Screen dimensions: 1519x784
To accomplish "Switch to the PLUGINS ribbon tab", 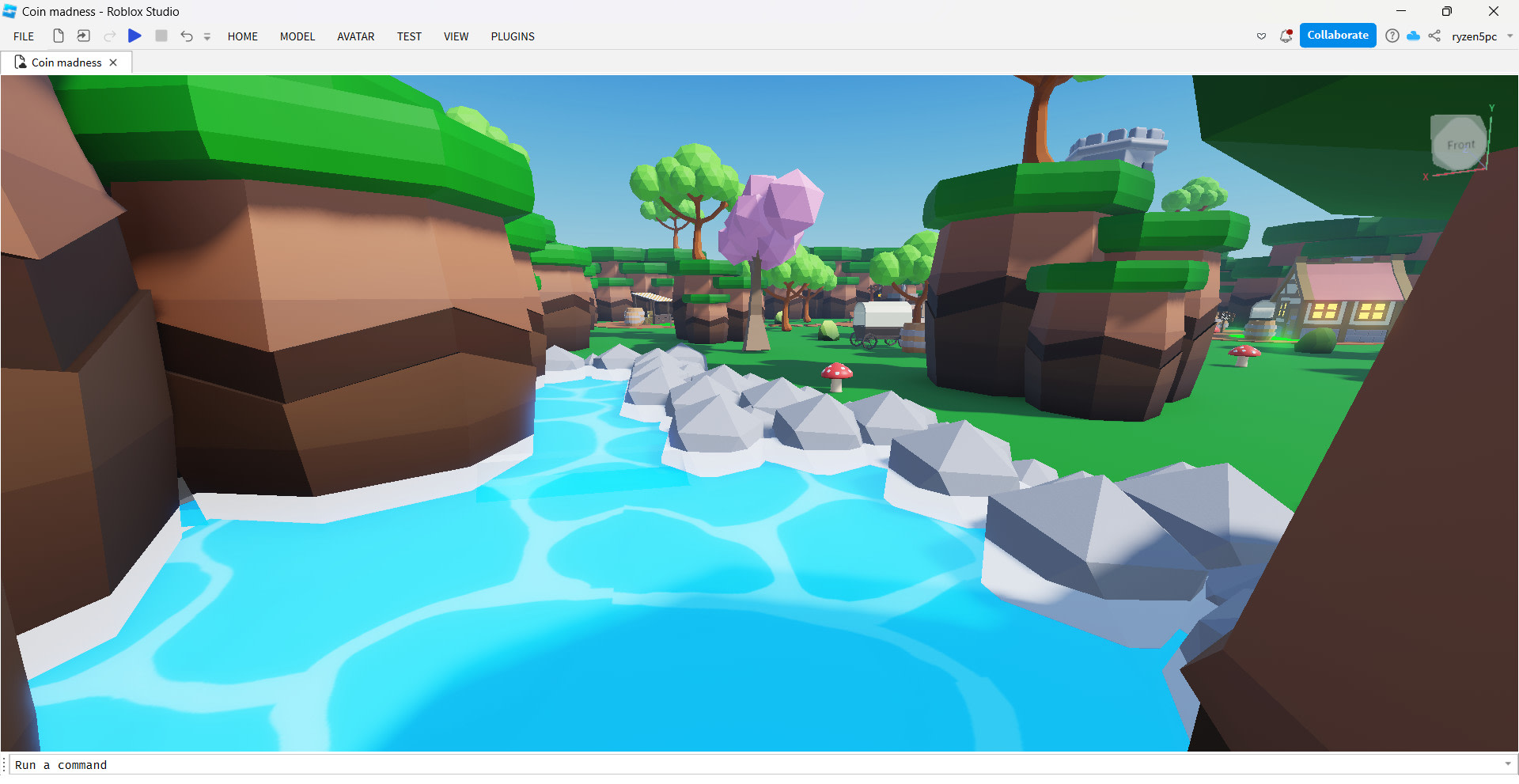I will [513, 36].
